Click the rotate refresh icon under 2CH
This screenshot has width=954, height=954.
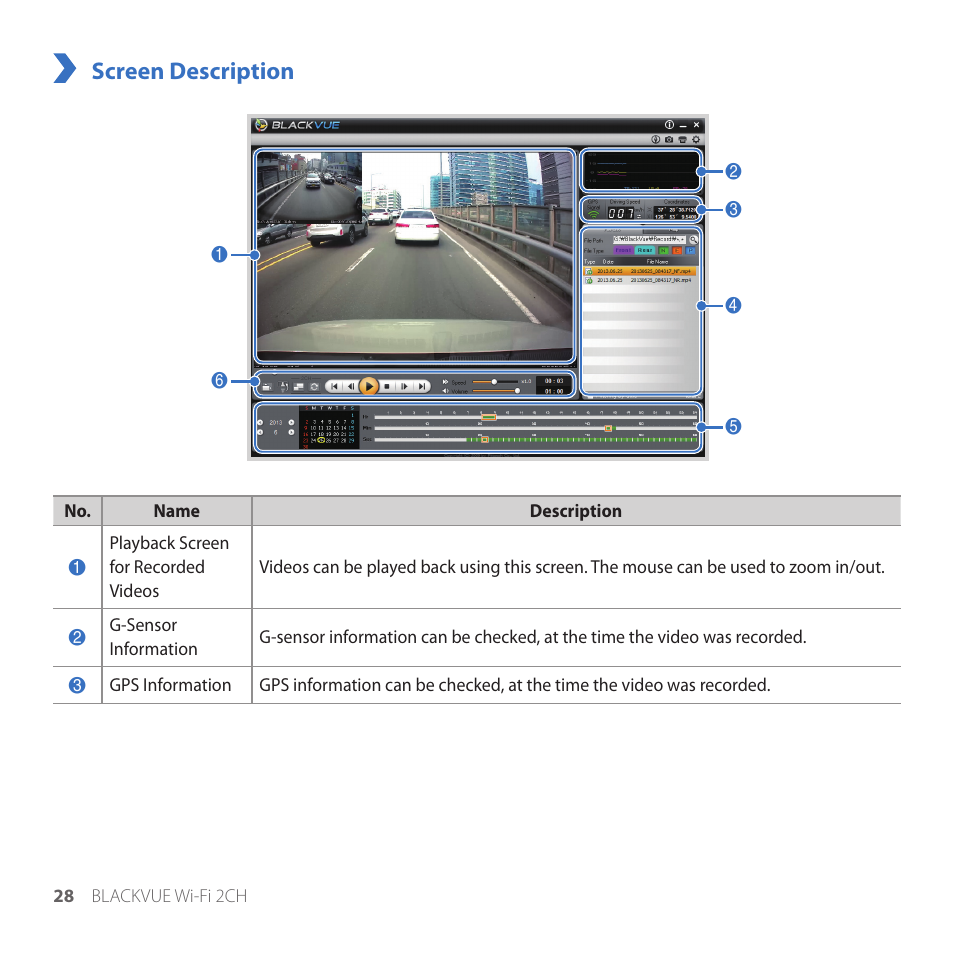click(314, 387)
